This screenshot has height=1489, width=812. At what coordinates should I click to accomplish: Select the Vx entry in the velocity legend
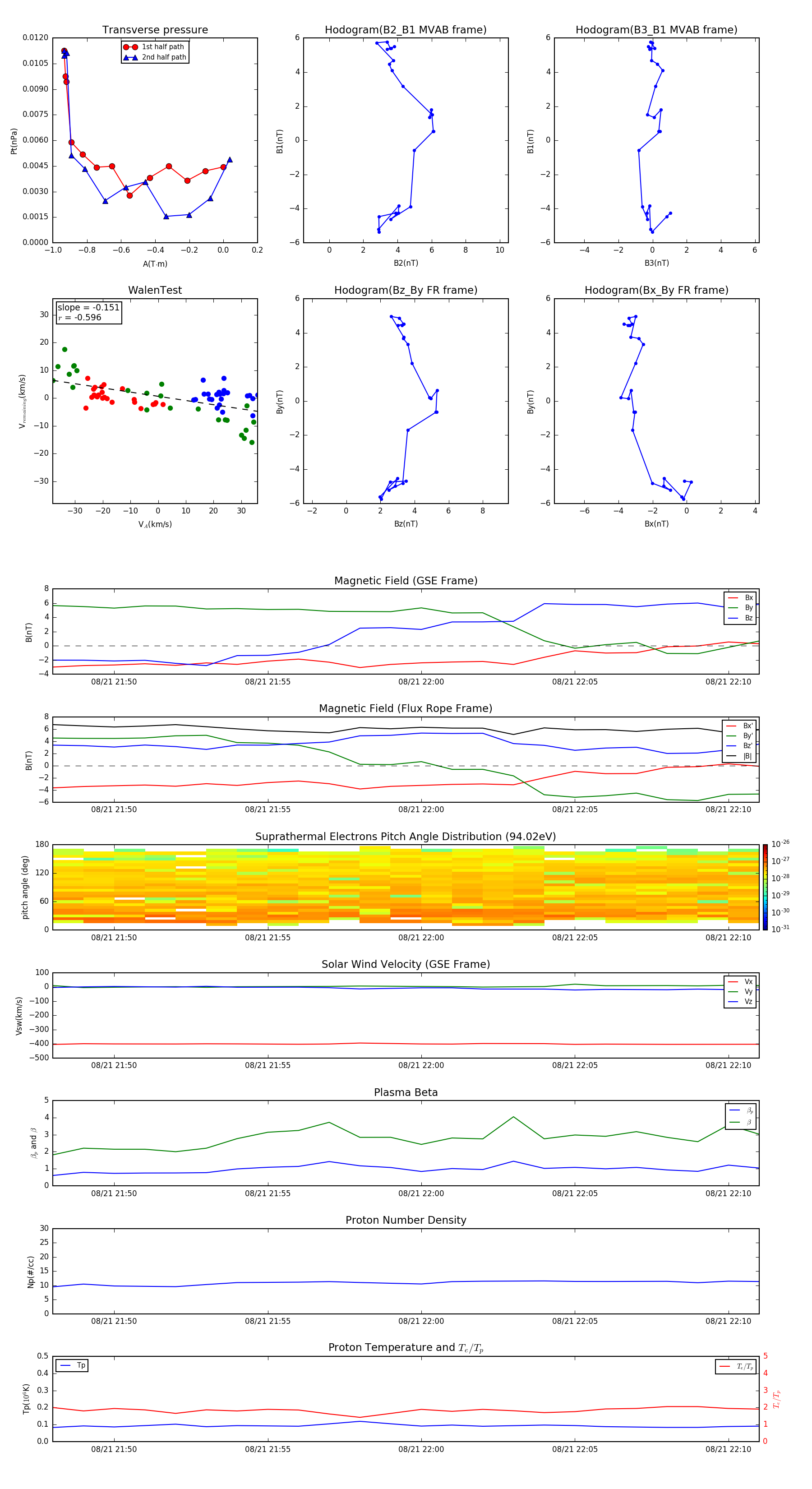[x=740, y=981]
